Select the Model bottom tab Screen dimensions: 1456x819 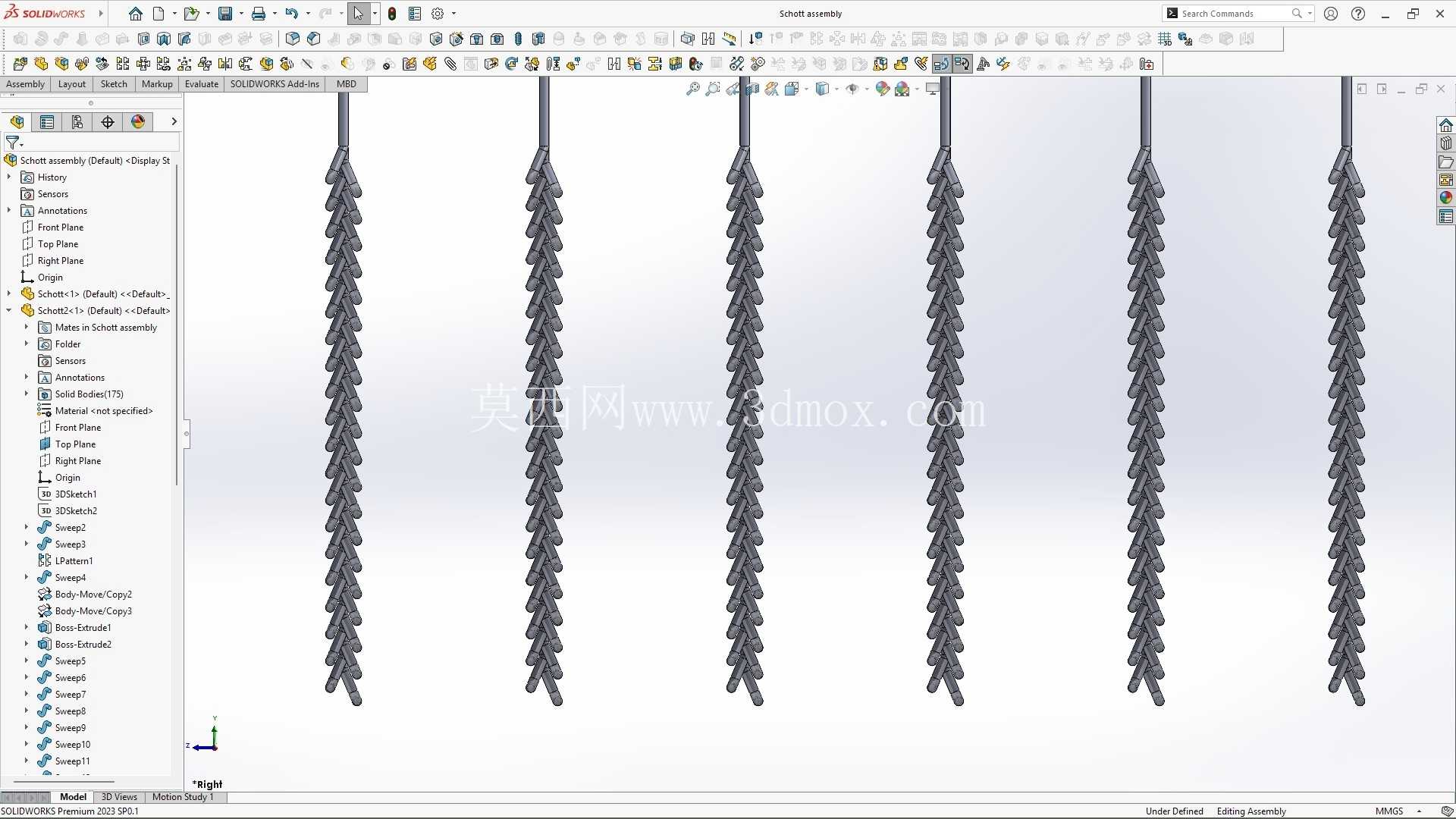(73, 797)
